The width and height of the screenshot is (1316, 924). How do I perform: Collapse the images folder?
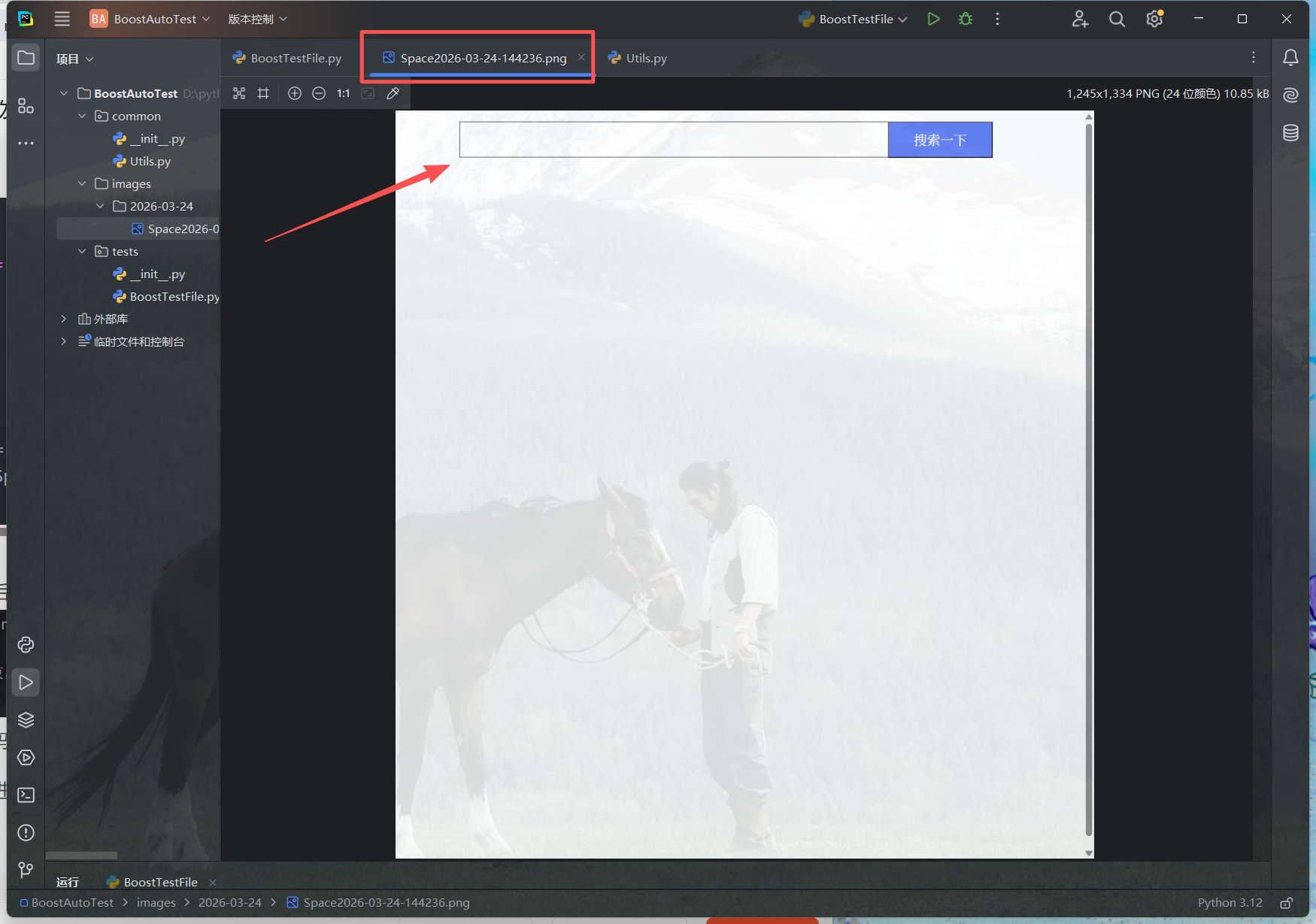pyautogui.click(x=82, y=183)
